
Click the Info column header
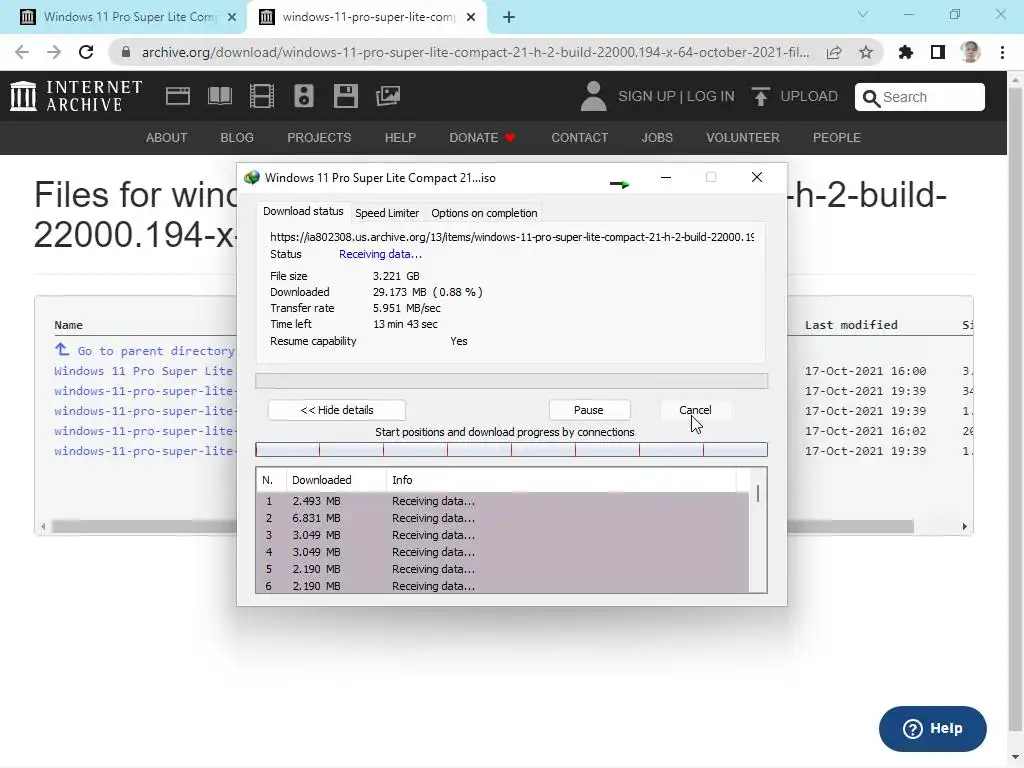[560, 480]
